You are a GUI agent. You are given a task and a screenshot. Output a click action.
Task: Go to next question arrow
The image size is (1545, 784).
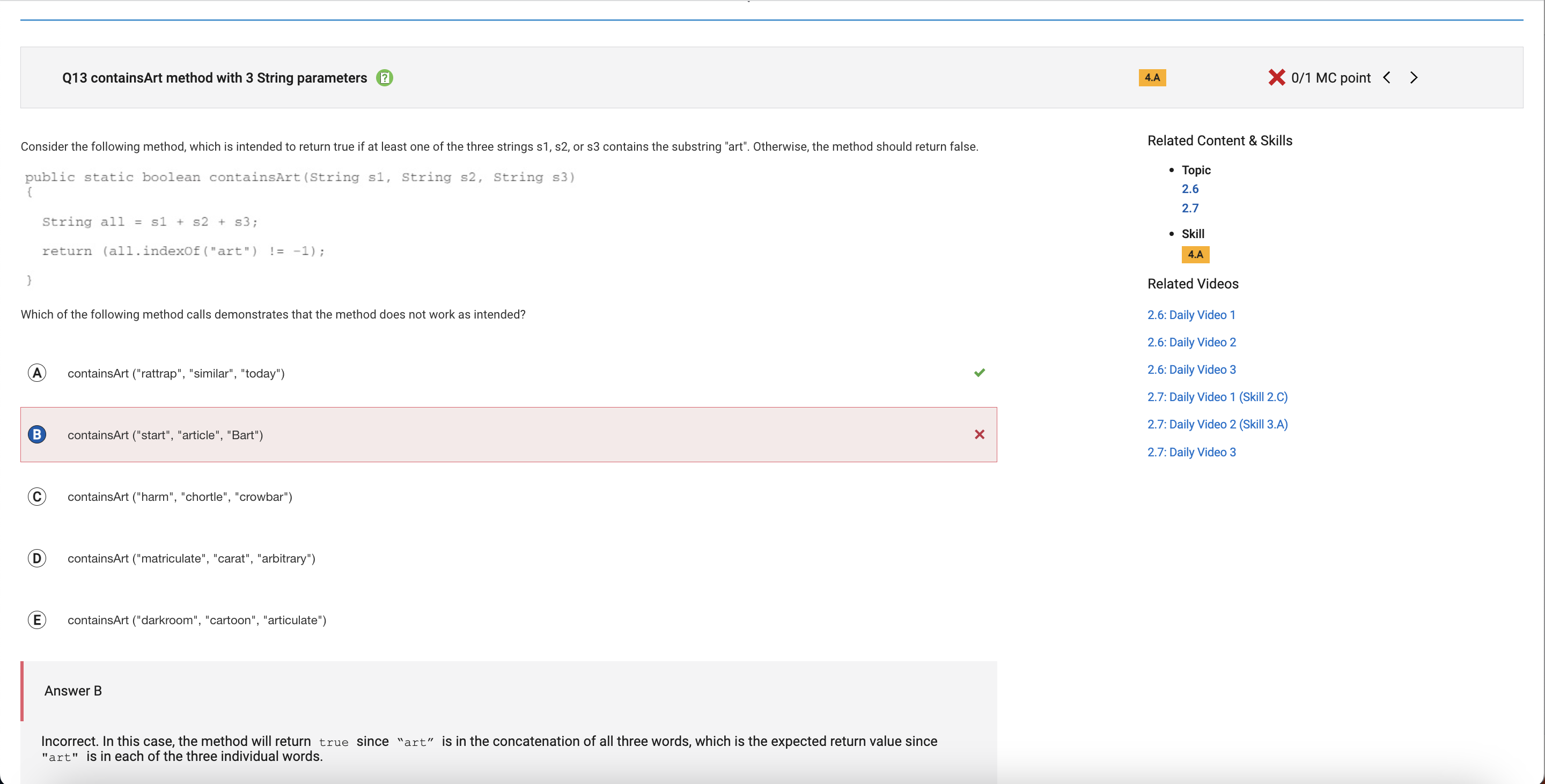coord(1414,77)
